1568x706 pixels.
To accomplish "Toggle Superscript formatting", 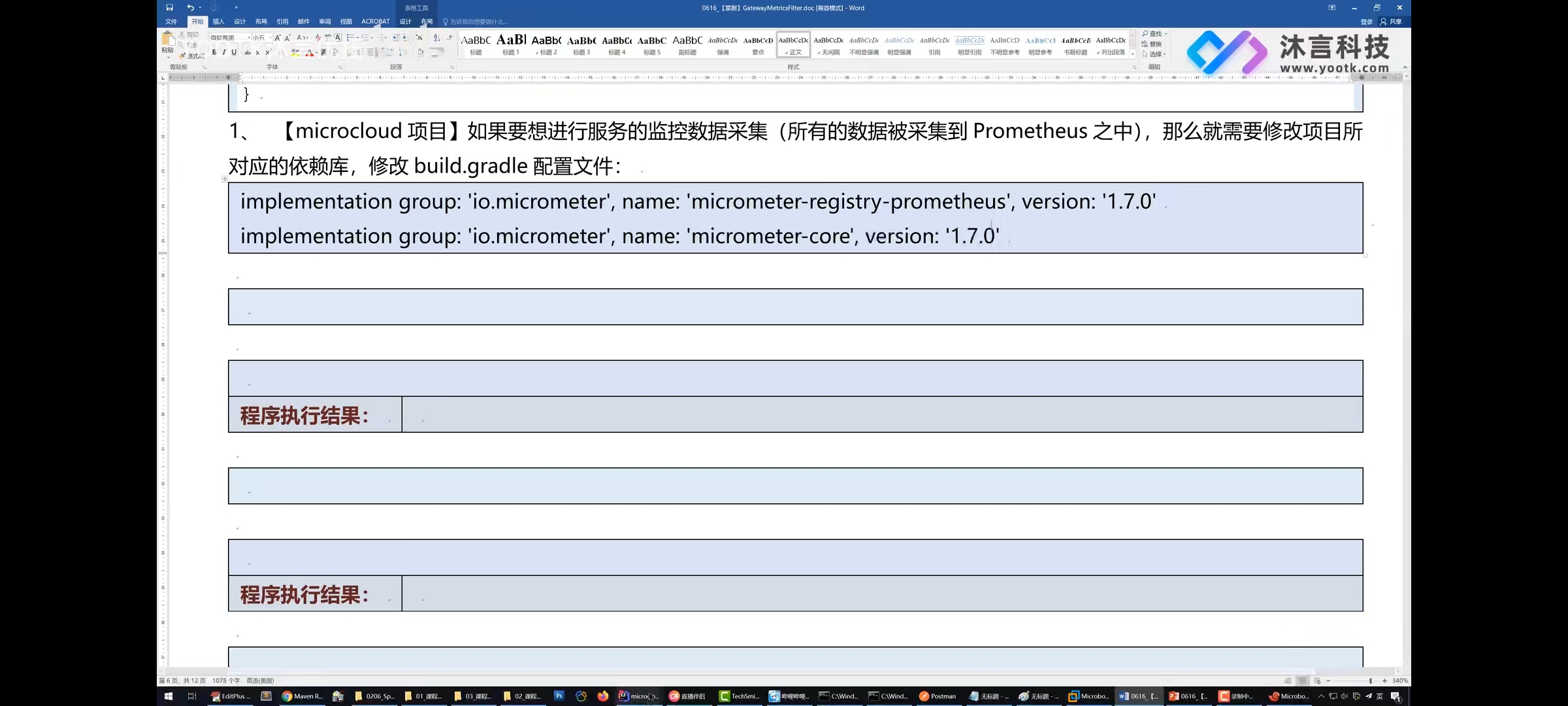I will coord(268,52).
